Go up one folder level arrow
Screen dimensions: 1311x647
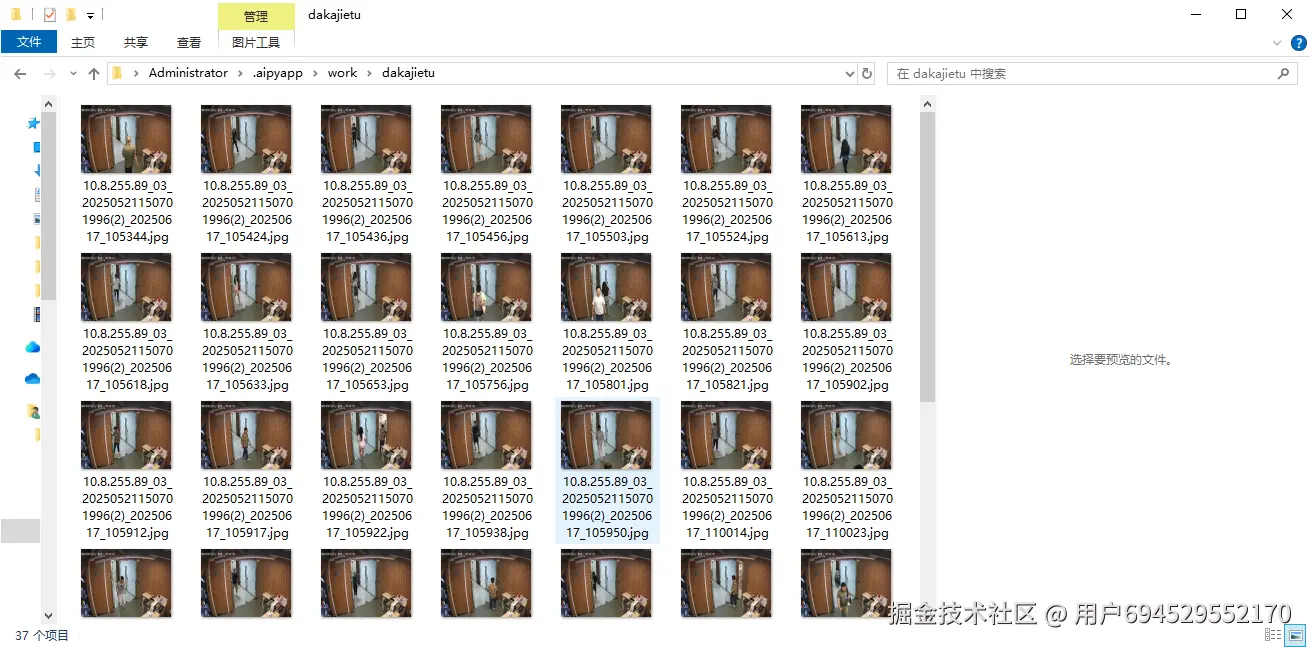94,74
